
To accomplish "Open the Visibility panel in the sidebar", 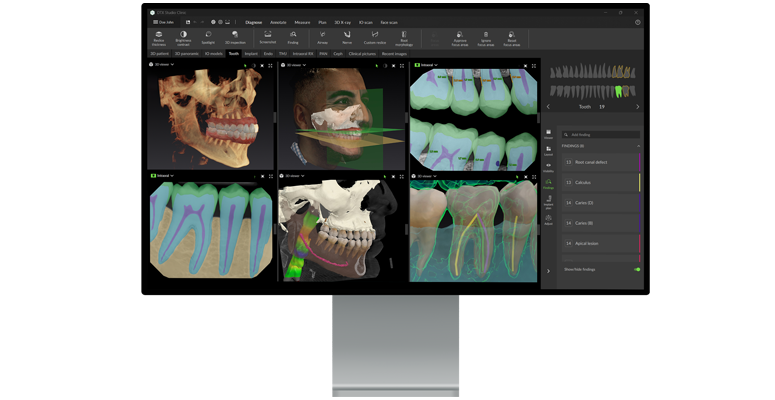I will click(x=548, y=167).
